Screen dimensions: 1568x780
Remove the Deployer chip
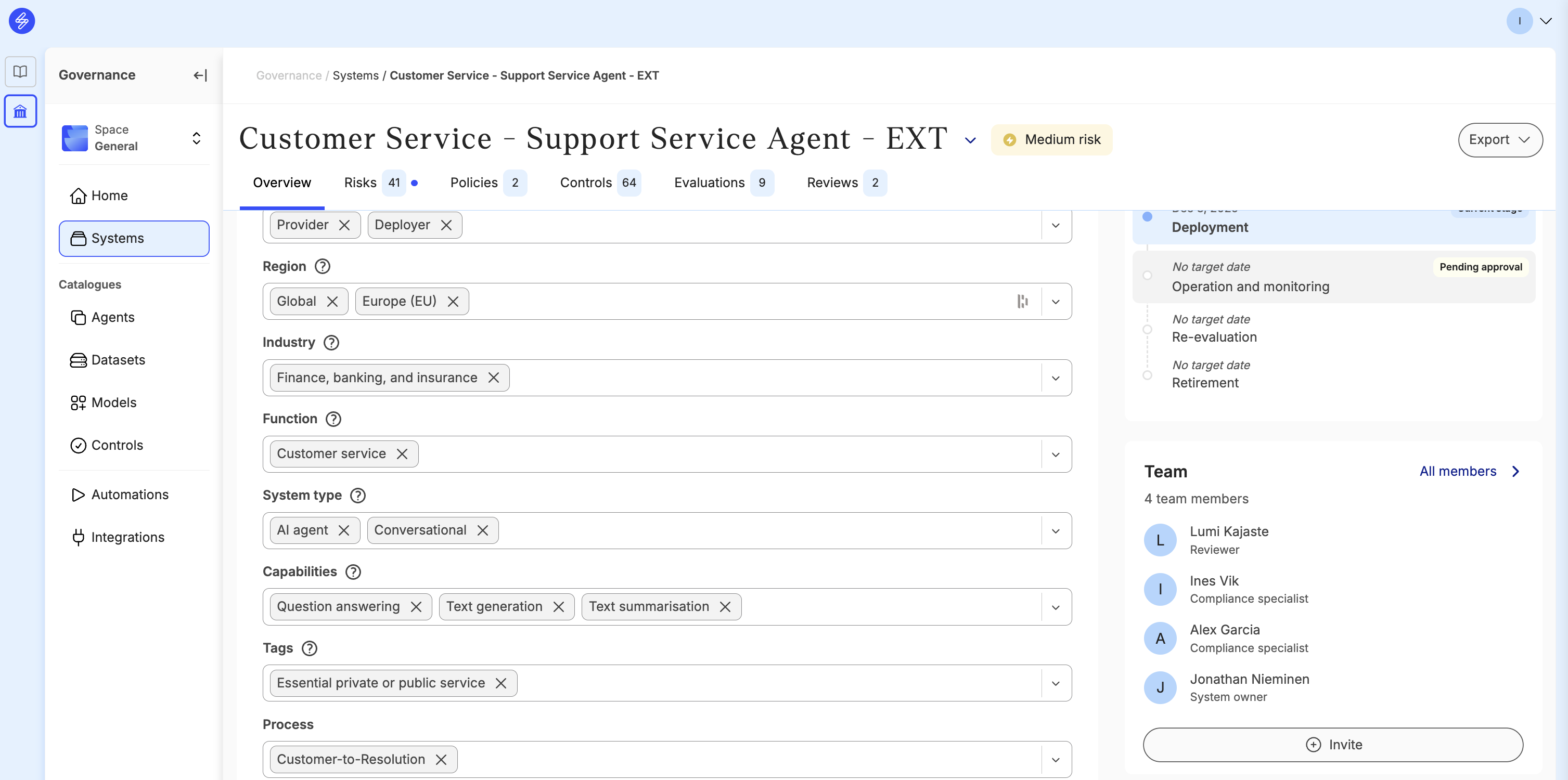[446, 225]
